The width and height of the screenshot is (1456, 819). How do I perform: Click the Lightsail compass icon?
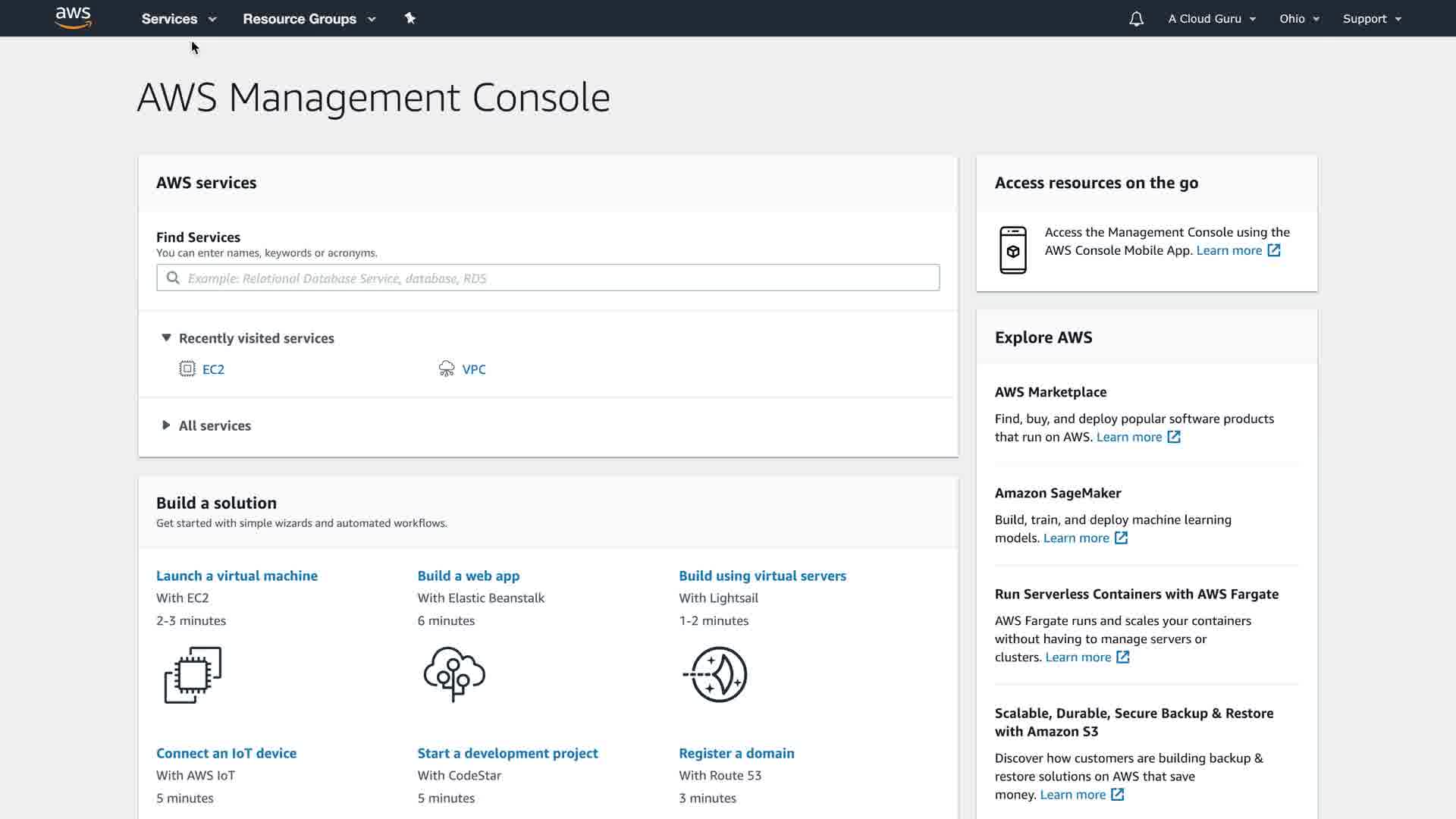click(x=716, y=673)
